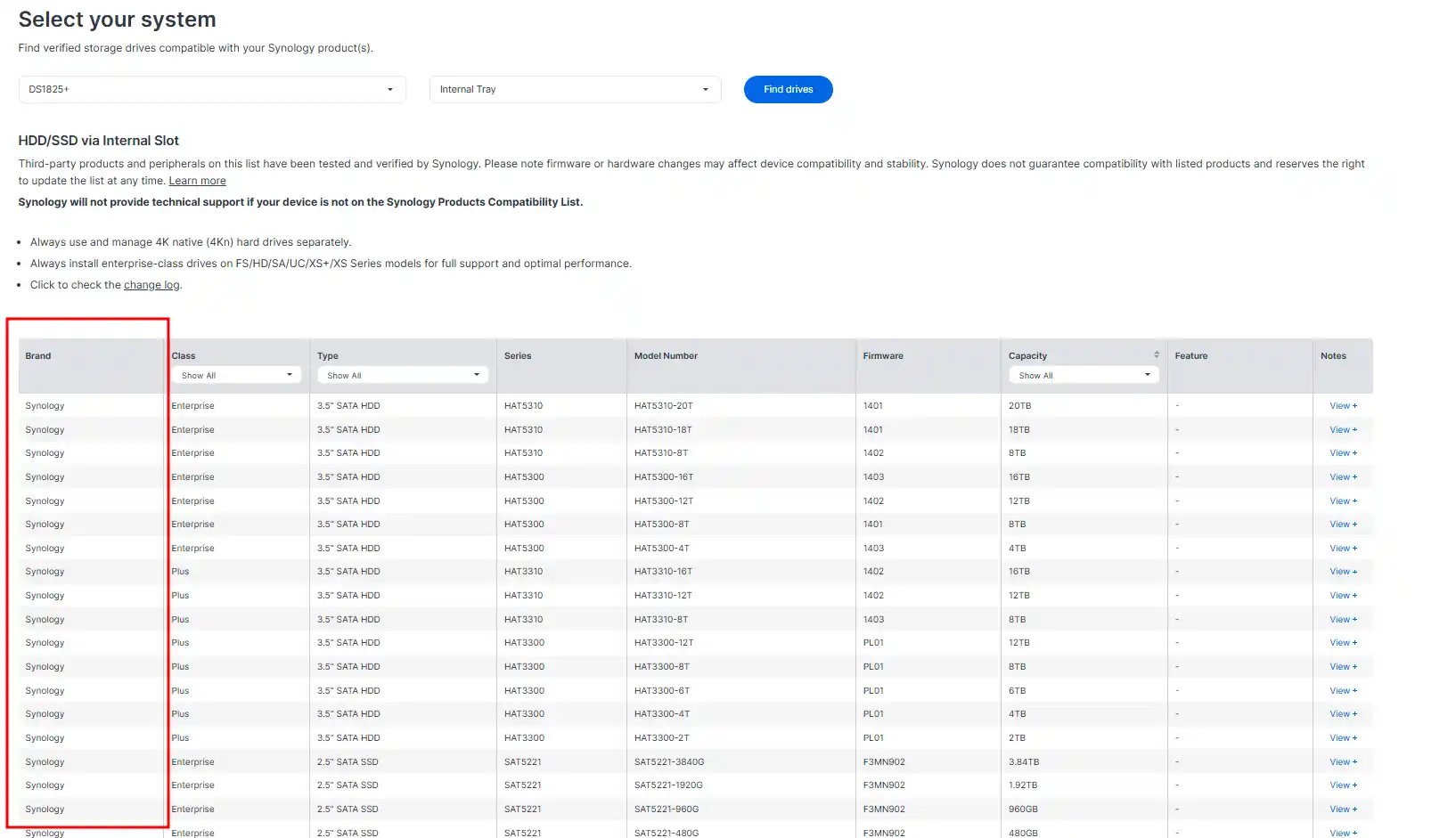
Task: View notes for HAT3310-12T
Action: (x=1343, y=596)
